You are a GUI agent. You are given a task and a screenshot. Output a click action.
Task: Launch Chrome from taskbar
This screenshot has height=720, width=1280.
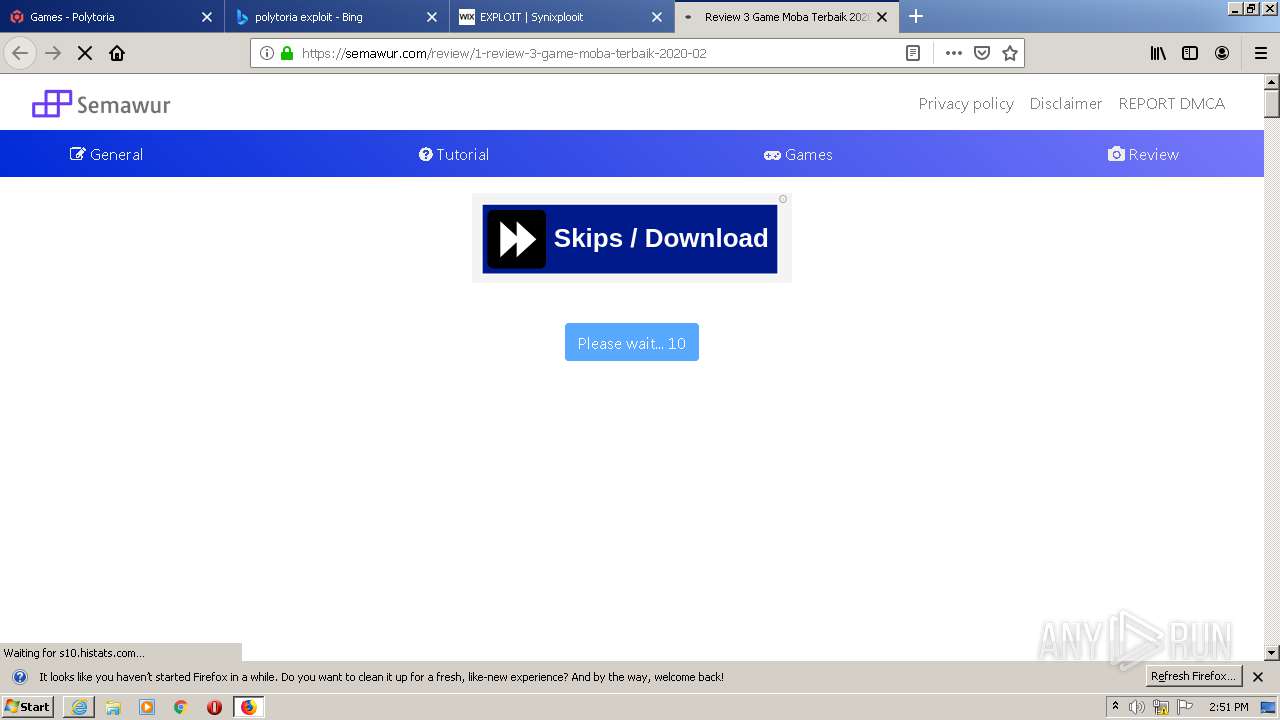(181, 707)
